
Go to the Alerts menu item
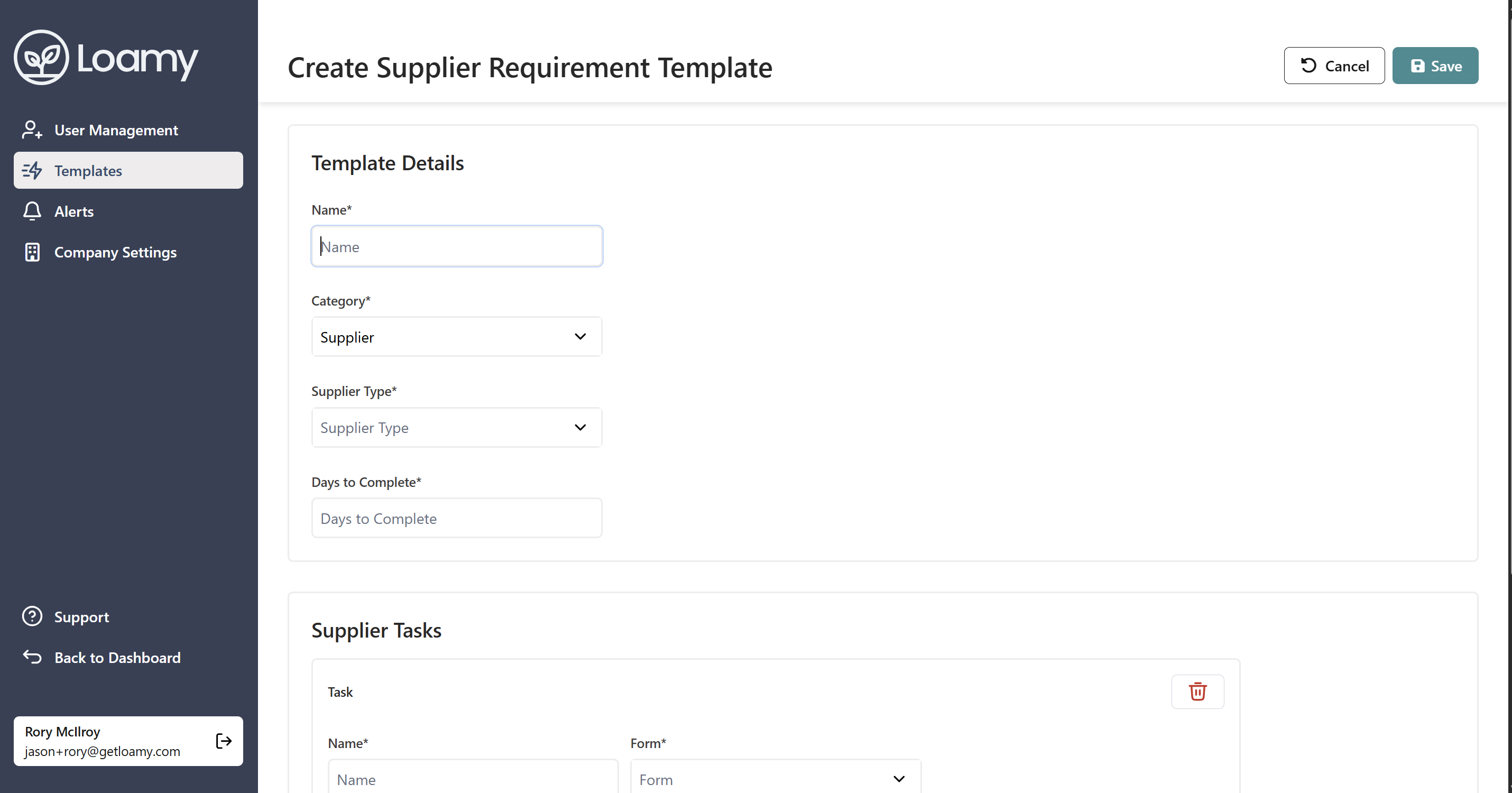pos(74,211)
